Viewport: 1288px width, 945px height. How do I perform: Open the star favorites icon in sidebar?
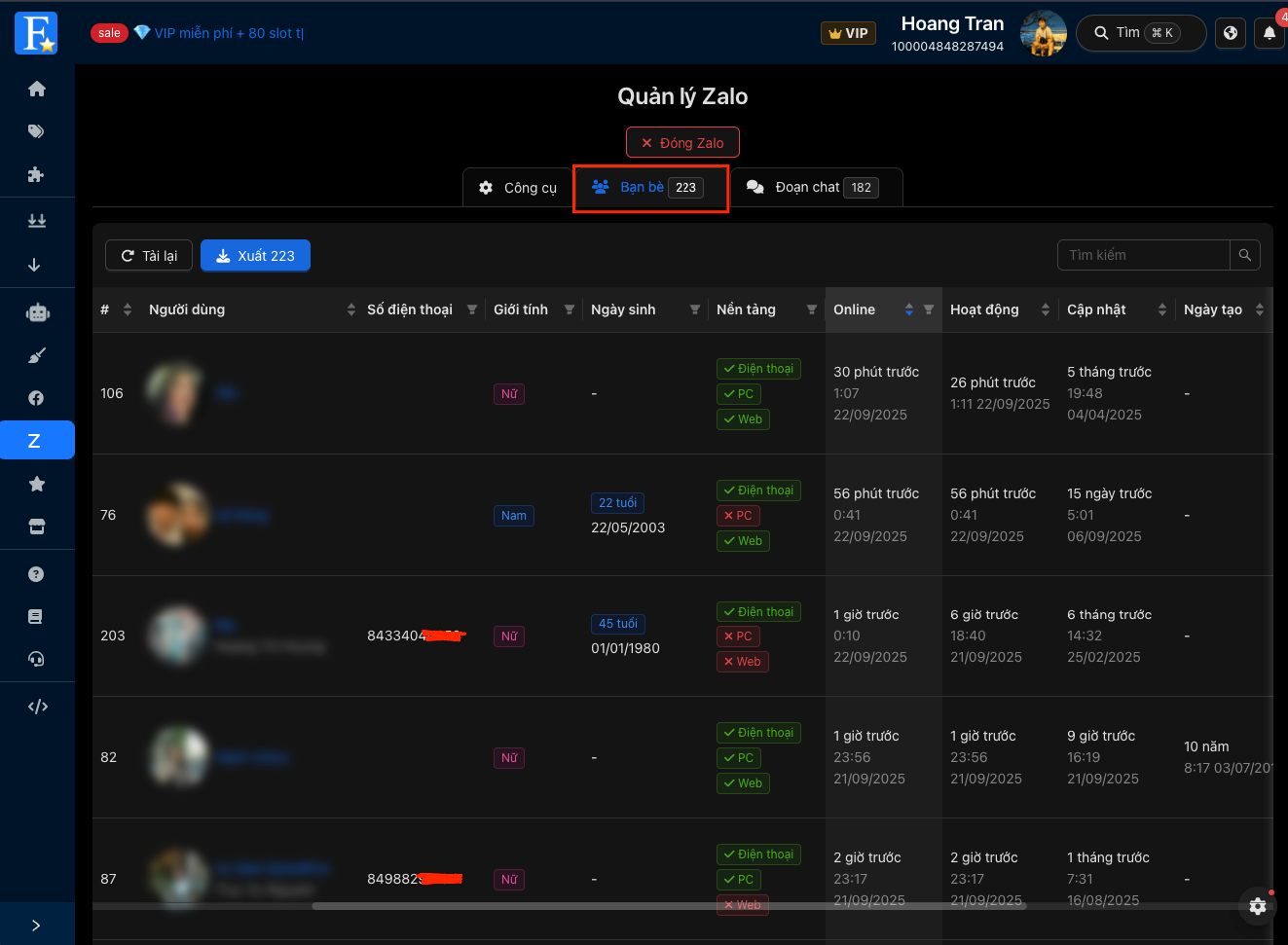[37, 484]
